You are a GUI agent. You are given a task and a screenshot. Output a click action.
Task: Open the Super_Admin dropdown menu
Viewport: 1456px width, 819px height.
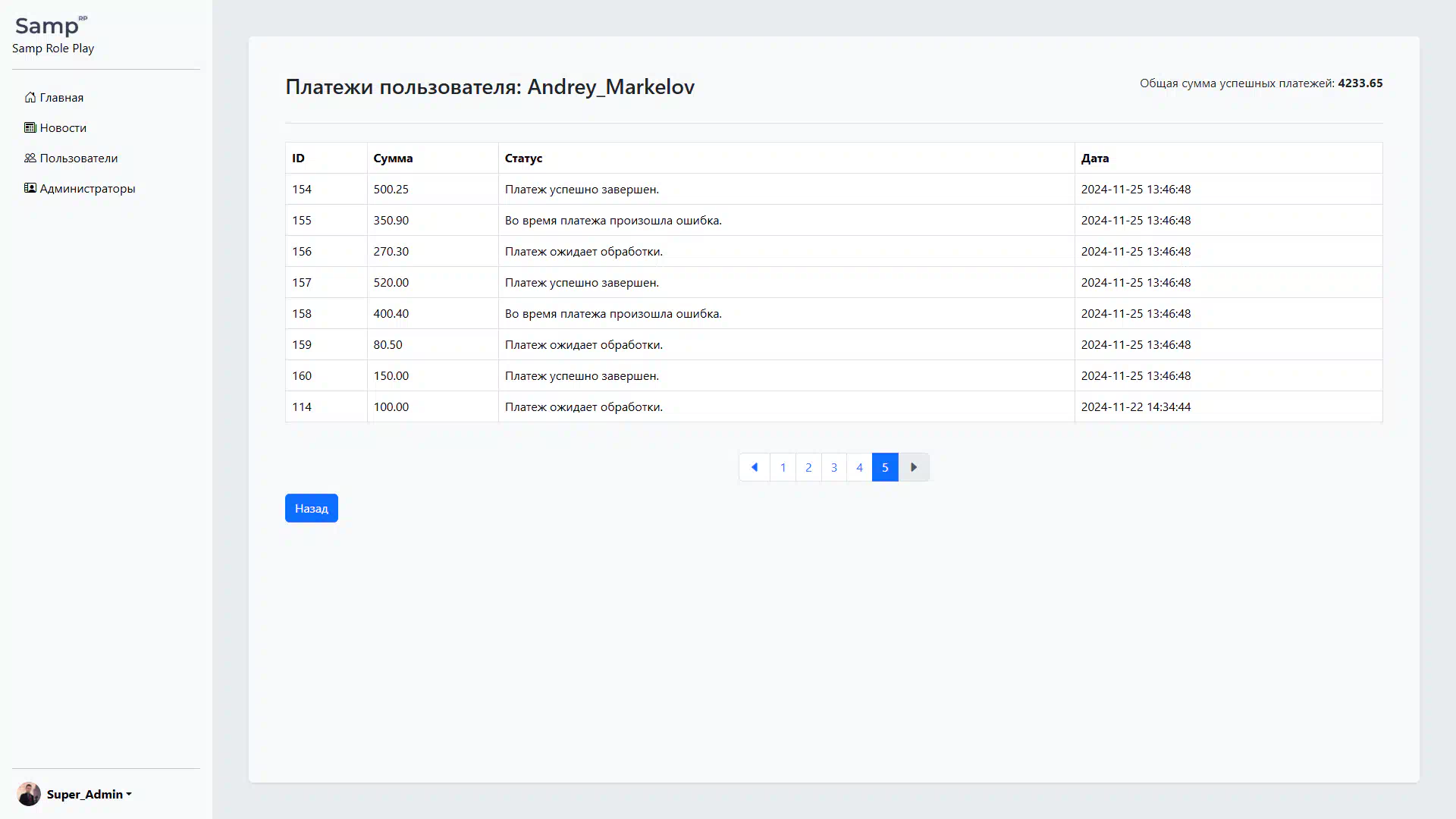89,794
